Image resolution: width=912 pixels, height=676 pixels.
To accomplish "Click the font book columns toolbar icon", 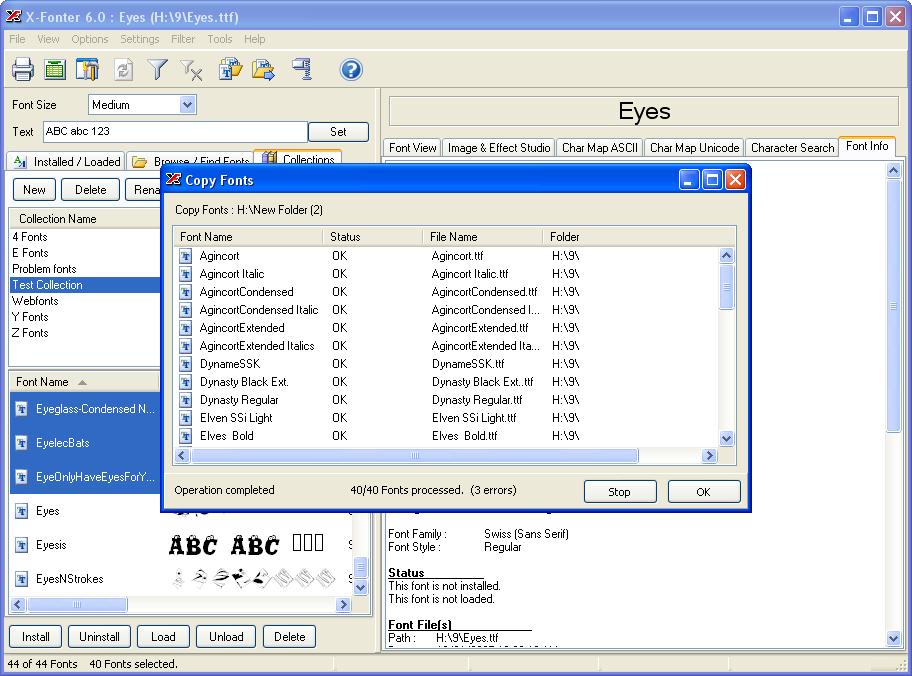I will (87, 70).
